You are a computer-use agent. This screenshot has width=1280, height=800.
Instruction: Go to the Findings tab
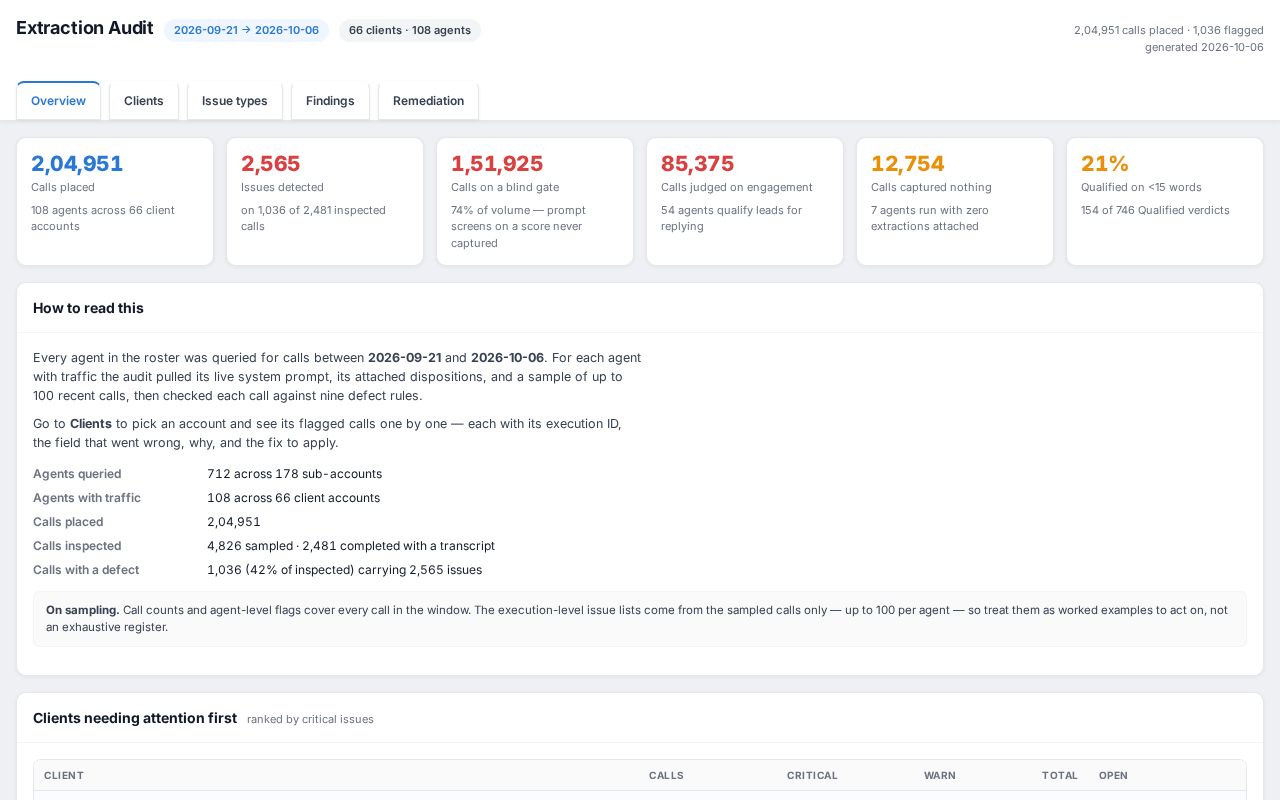coord(330,101)
